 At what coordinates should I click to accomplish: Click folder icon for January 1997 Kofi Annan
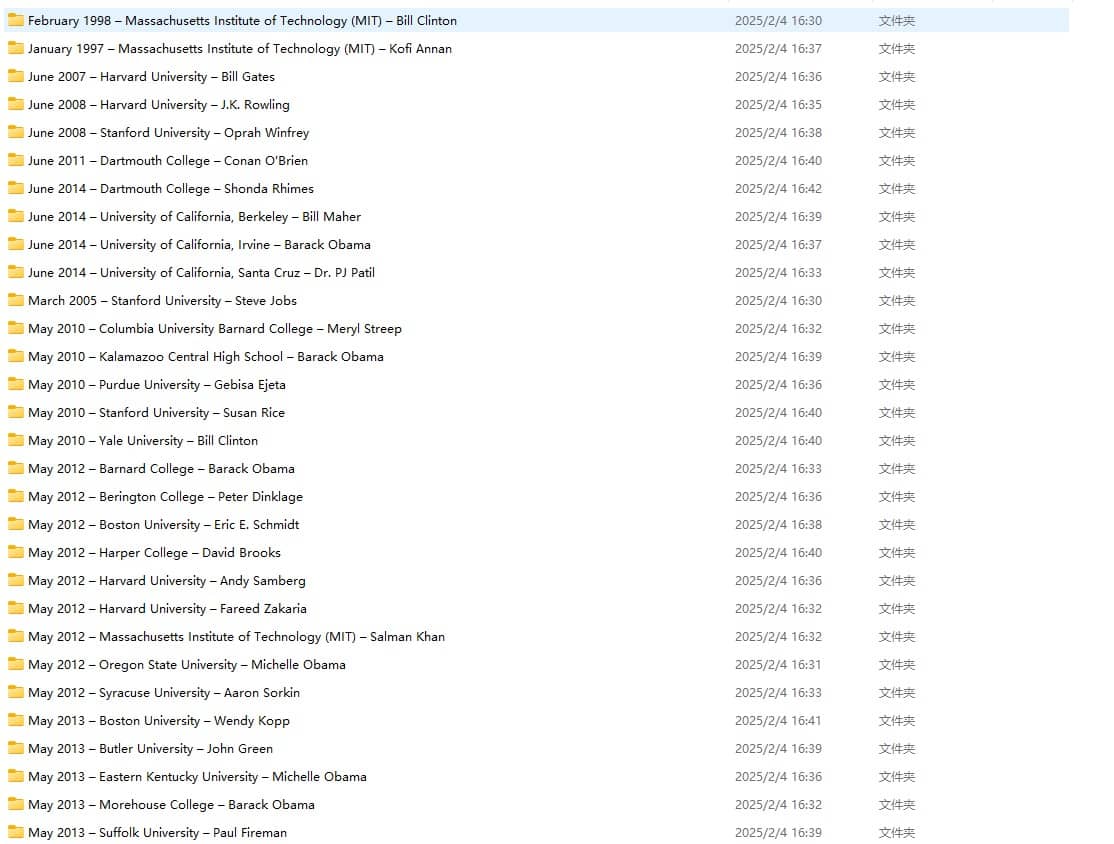pyautogui.click(x=16, y=48)
